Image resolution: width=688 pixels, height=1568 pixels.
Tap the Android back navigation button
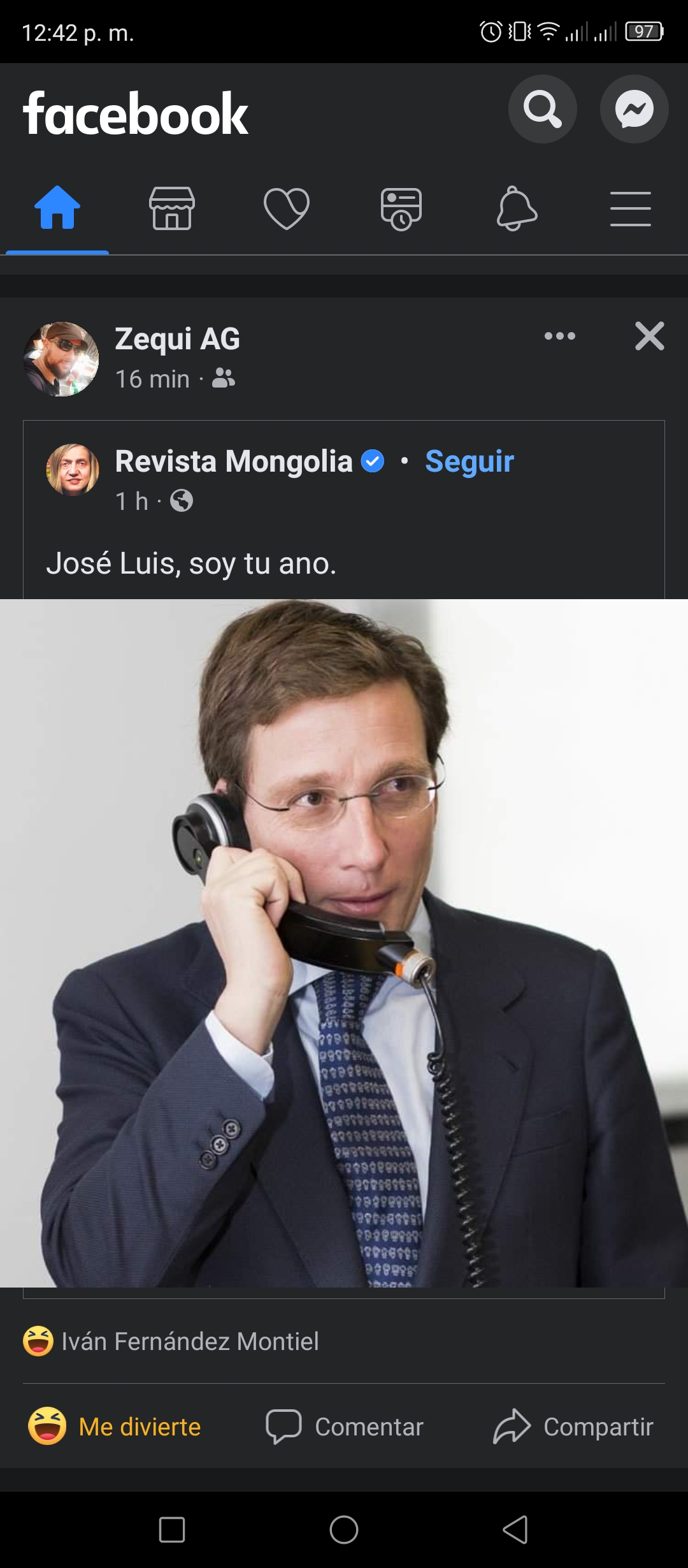(516, 1529)
